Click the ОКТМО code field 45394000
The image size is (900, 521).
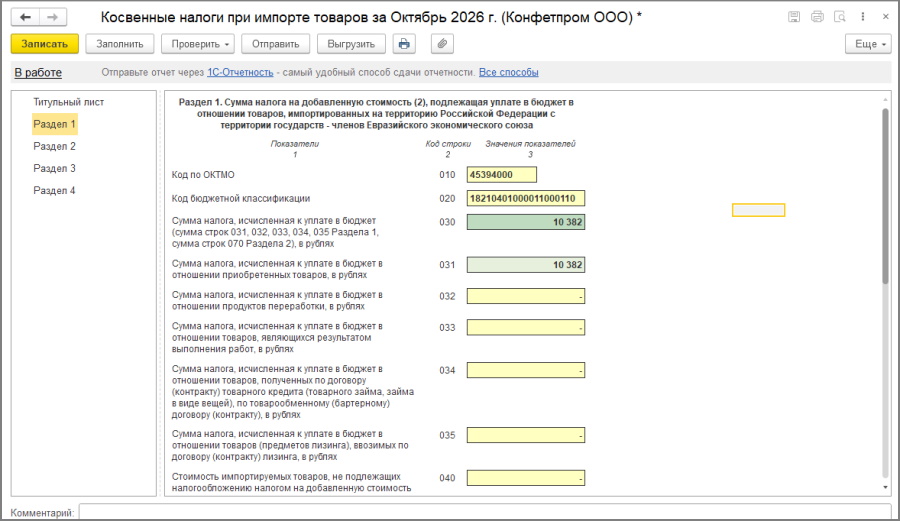click(x=502, y=174)
